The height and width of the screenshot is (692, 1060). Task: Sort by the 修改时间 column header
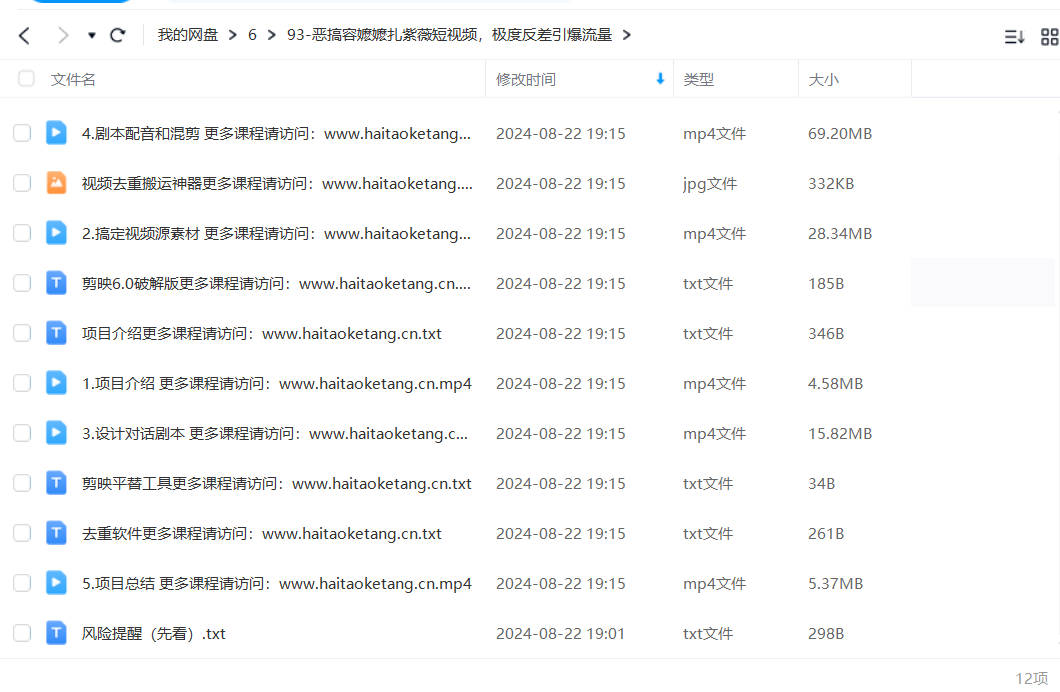tap(525, 80)
